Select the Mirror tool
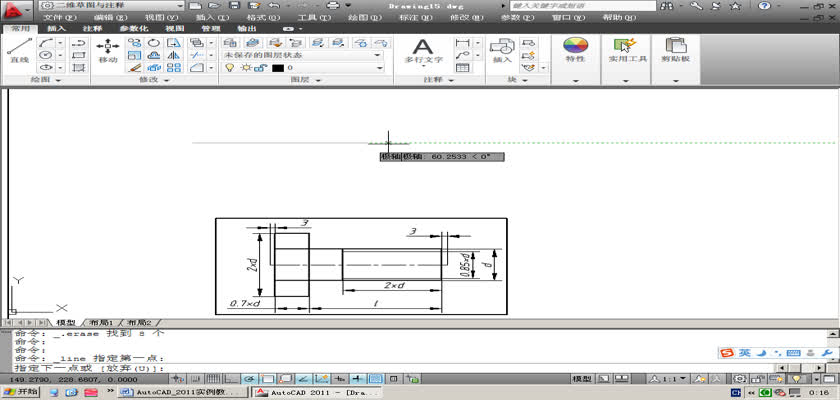 (x=173, y=55)
